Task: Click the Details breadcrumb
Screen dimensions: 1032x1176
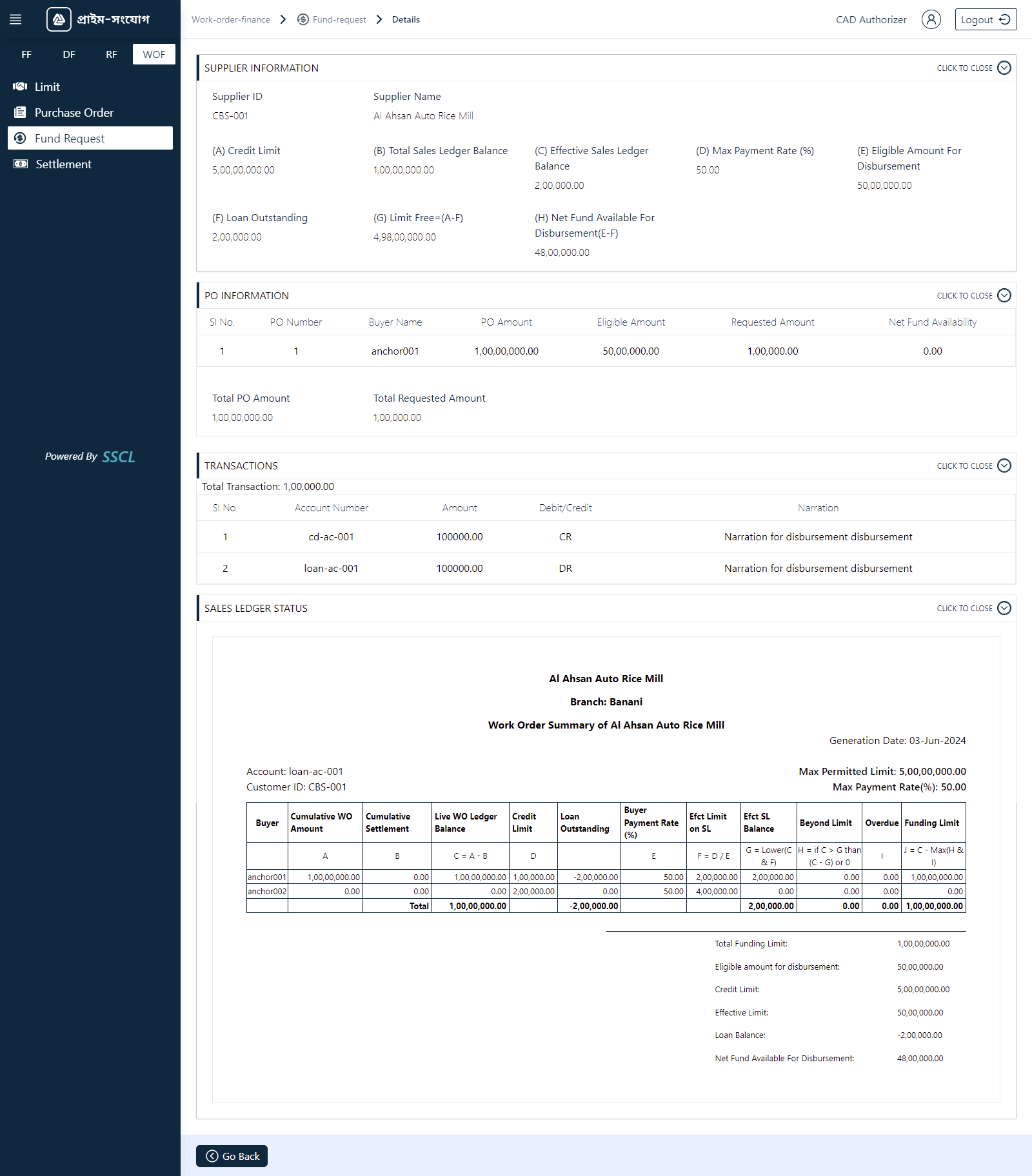Action: click(406, 19)
